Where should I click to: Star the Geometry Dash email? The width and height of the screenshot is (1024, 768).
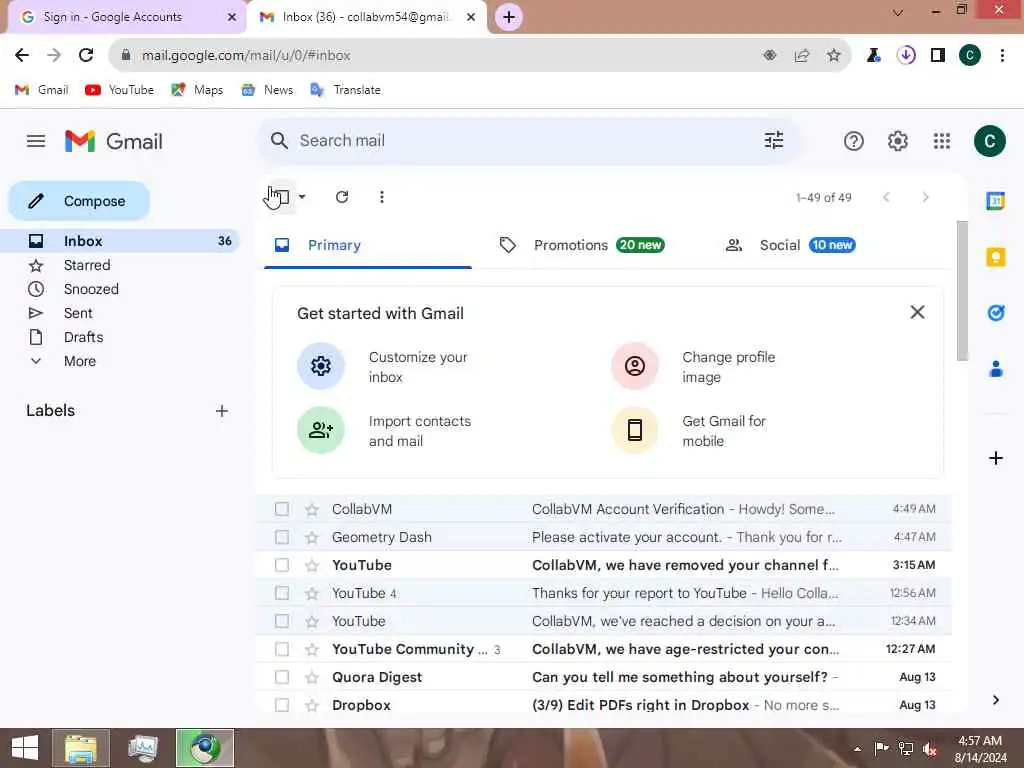click(x=312, y=537)
